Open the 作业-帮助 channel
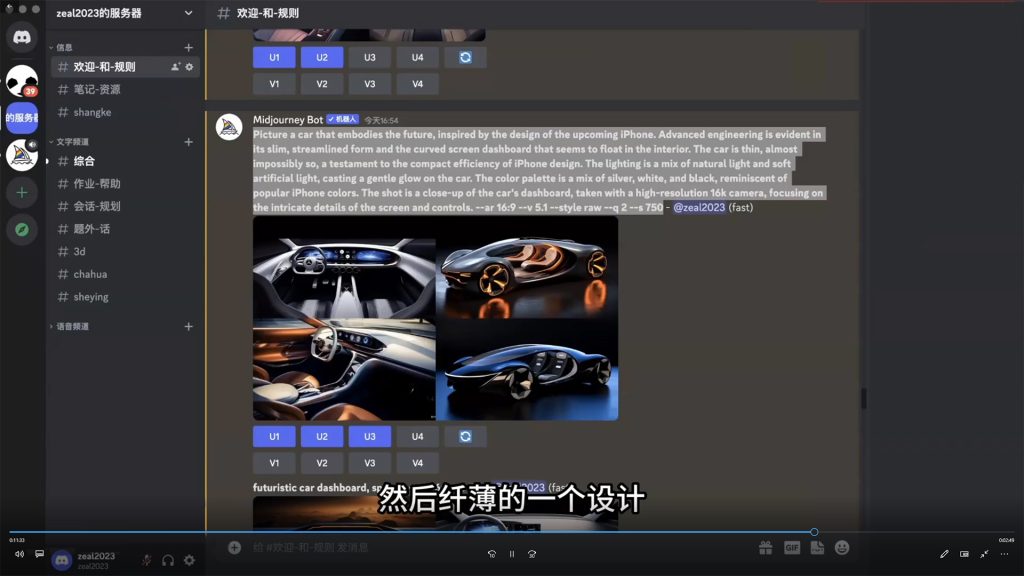This screenshot has width=1024, height=576. tap(96, 184)
